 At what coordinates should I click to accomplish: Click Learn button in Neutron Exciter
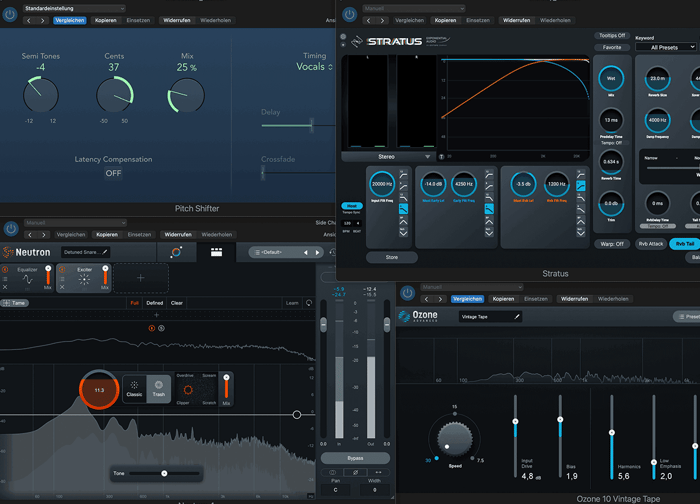pyautogui.click(x=292, y=303)
